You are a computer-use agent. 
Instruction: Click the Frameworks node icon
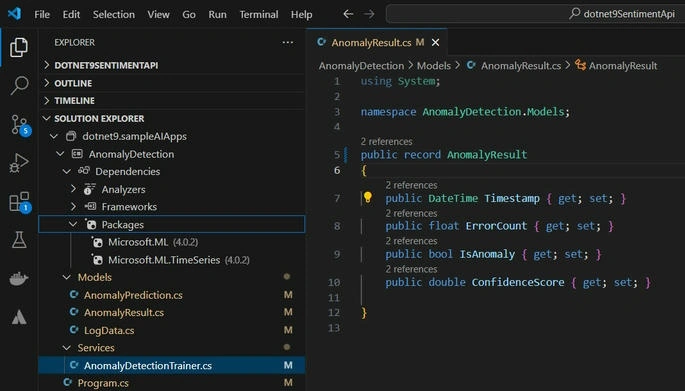point(90,206)
